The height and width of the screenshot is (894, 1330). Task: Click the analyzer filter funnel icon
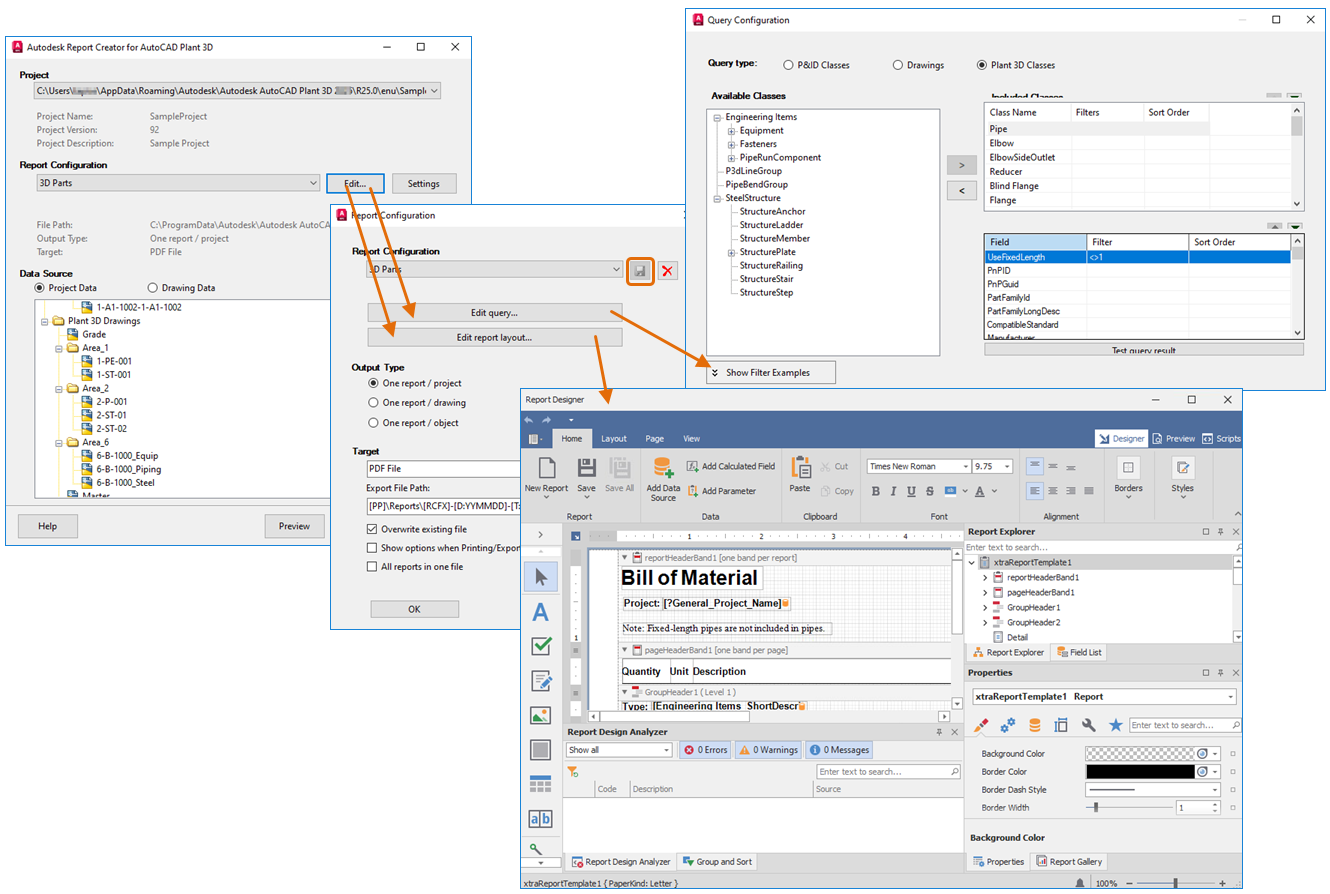coord(573,772)
